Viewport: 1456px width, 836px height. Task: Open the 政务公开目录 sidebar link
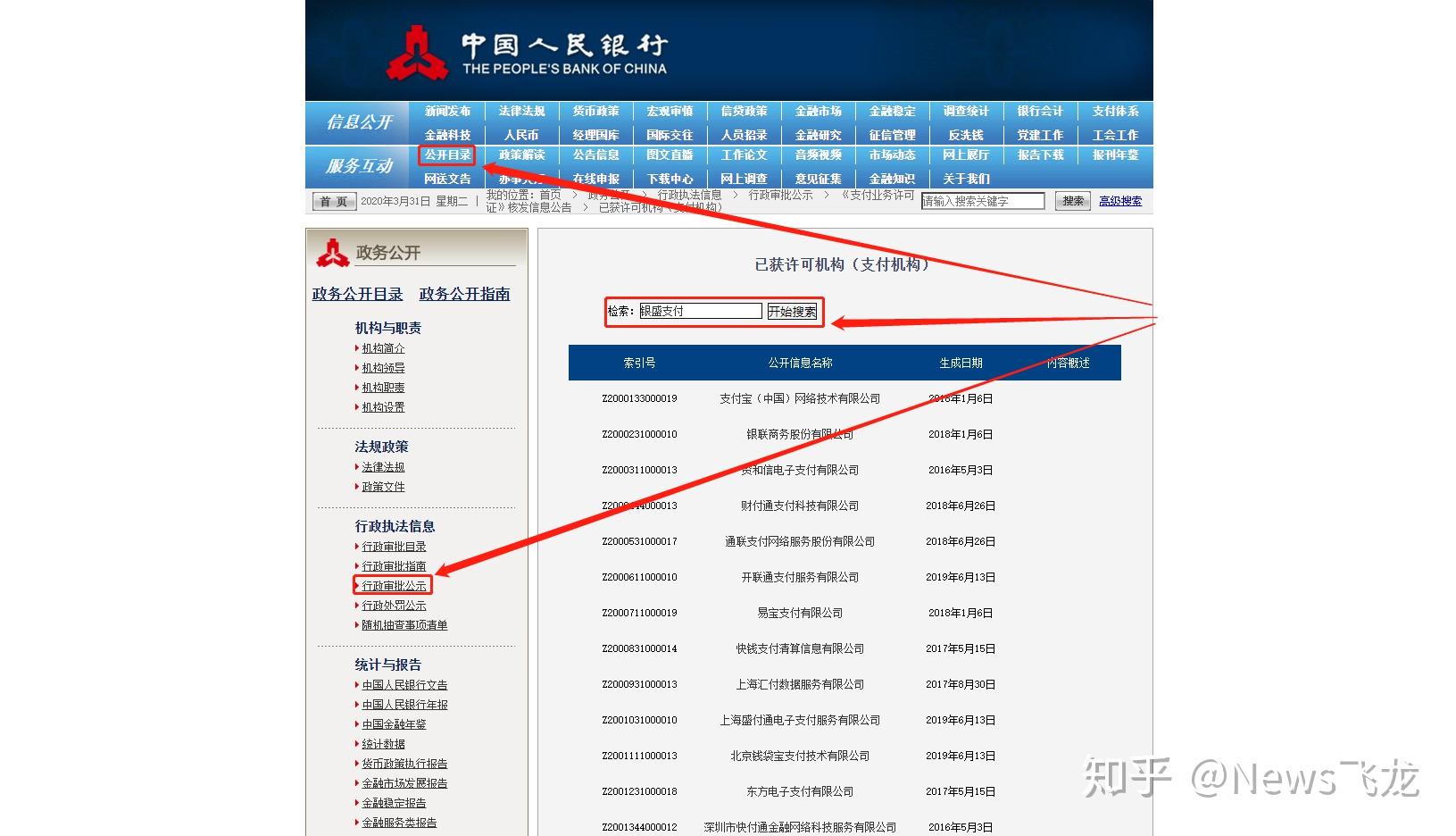tap(357, 294)
